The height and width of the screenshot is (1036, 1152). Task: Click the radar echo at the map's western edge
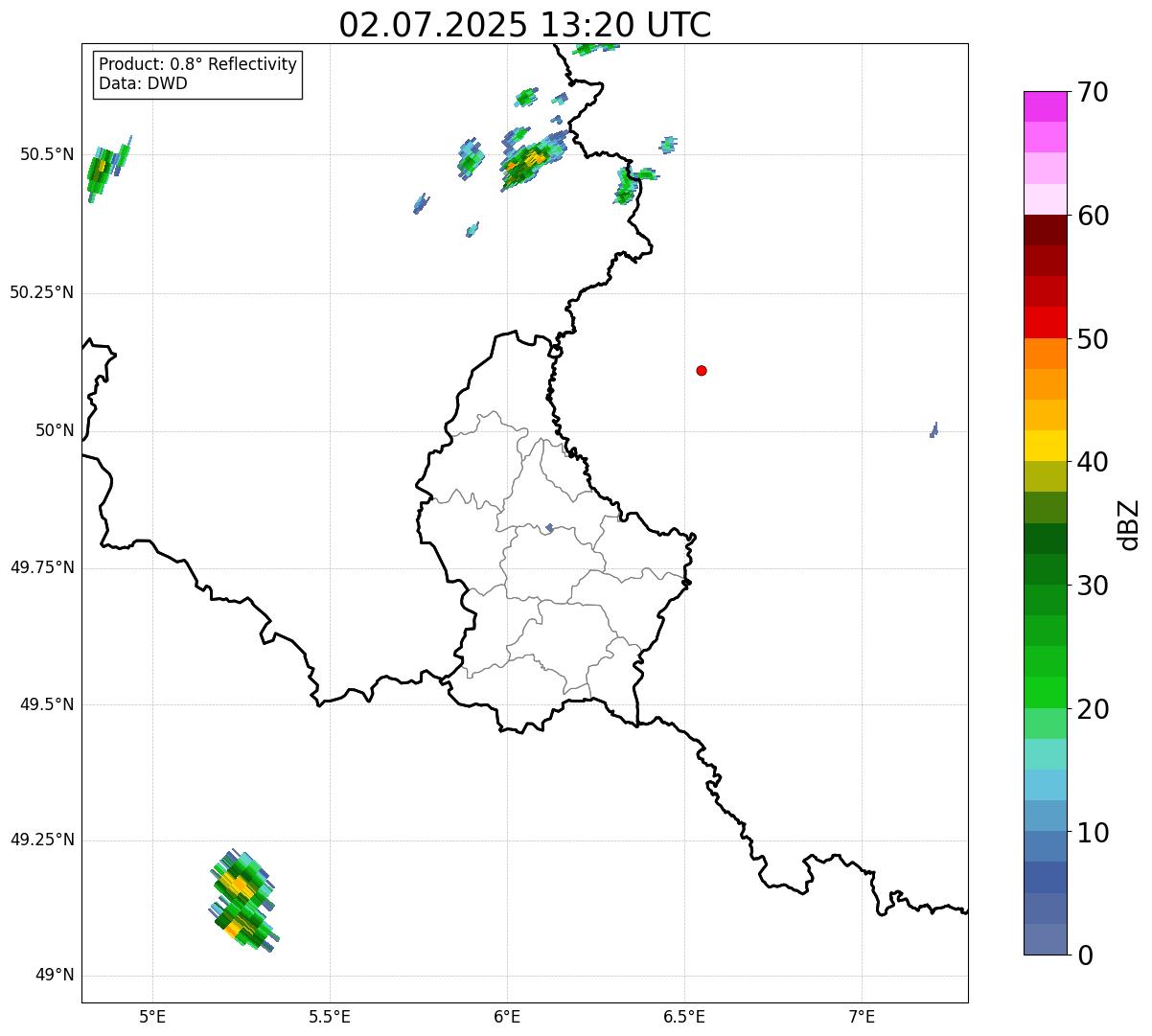coord(107,169)
